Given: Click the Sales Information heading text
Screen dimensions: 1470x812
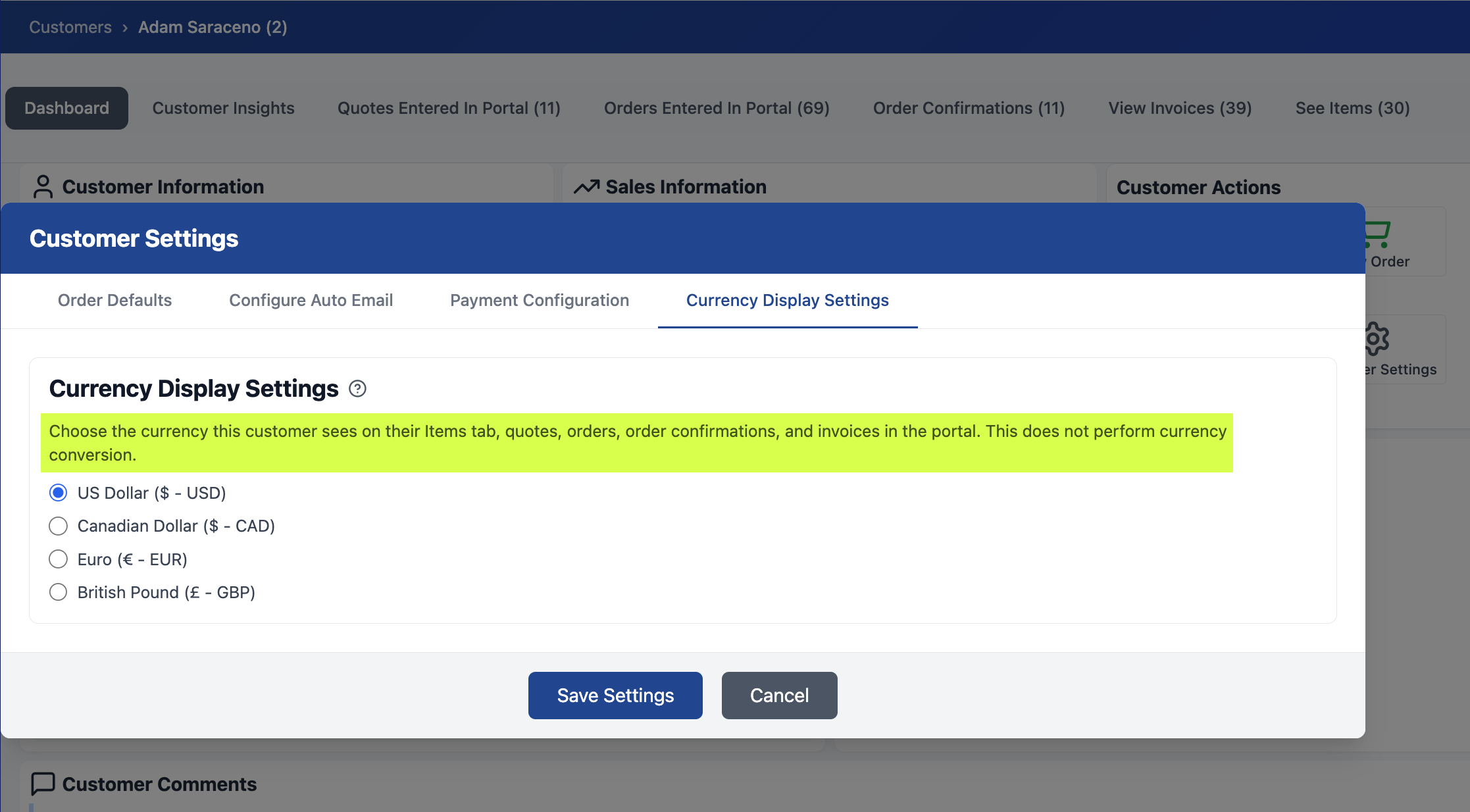Looking at the screenshot, I should pos(686,187).
